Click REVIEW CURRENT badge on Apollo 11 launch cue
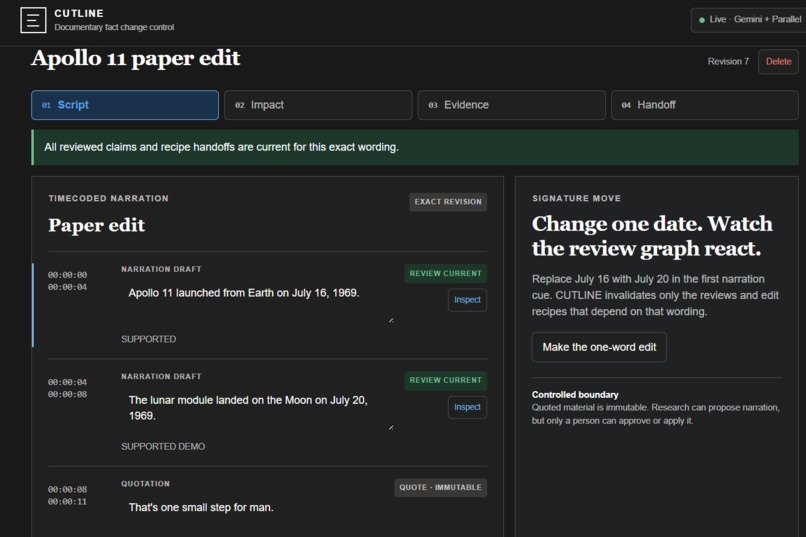Image resolution: width=806 pixels, height=537 pixels. click(x=445, y=273)
